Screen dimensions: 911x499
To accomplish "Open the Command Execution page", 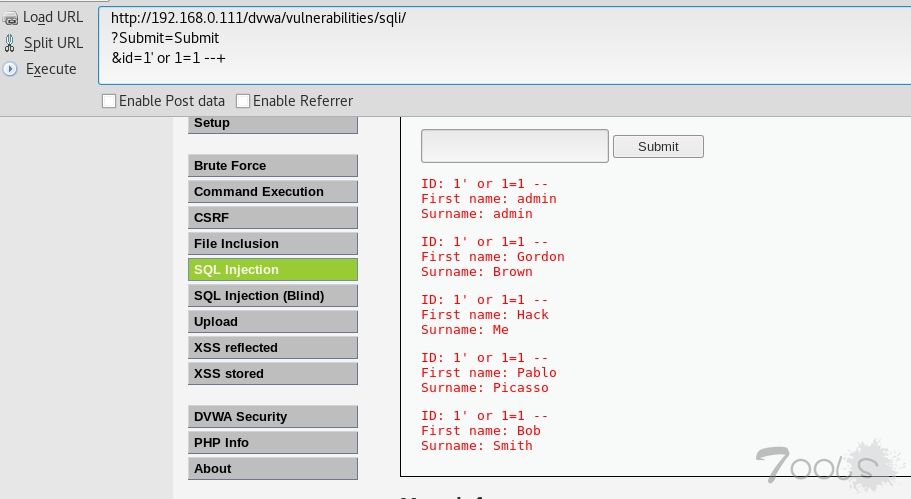I will coord(272,192).
